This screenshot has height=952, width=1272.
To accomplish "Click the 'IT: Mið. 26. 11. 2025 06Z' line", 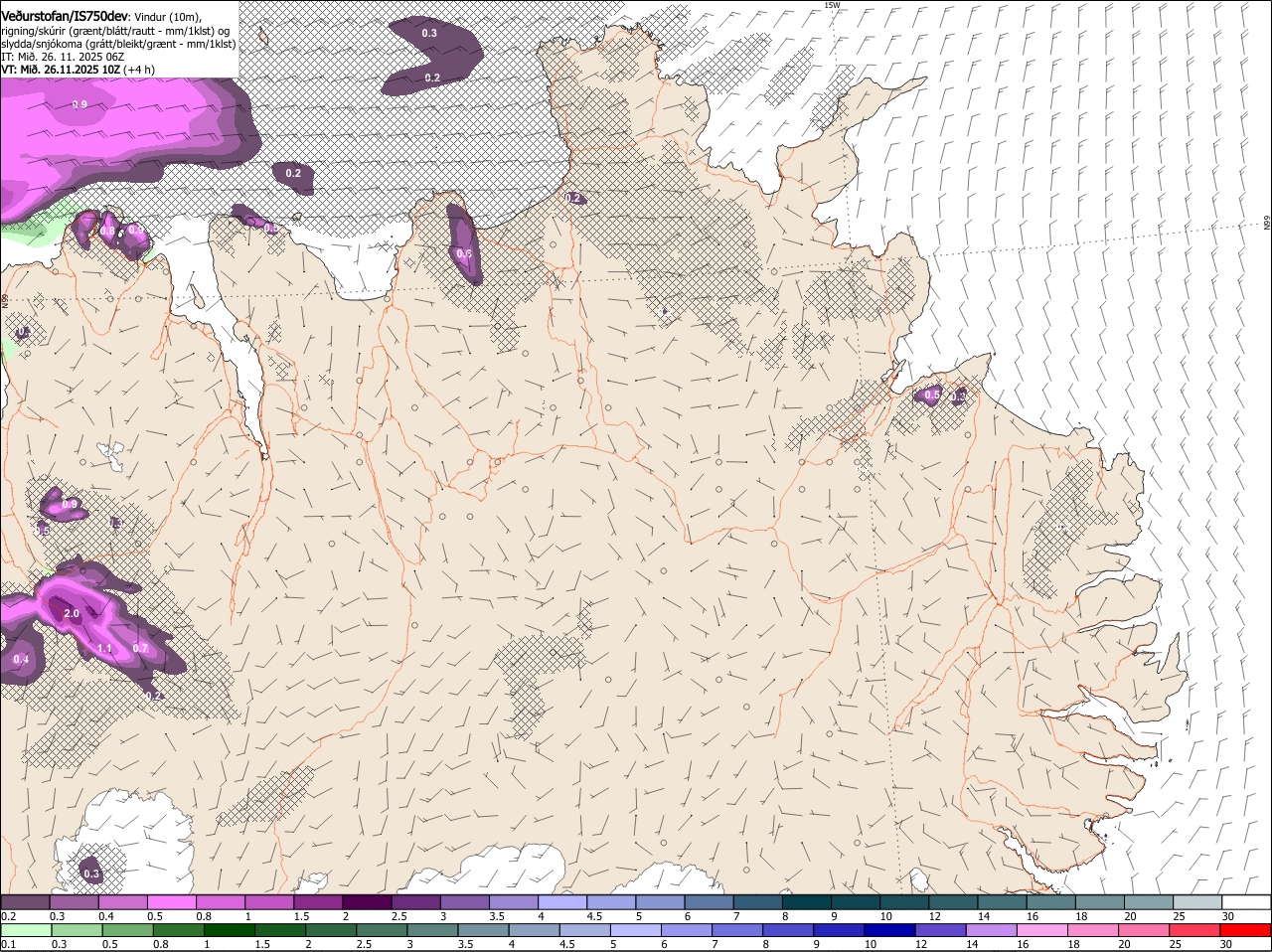I will point(63,57).
